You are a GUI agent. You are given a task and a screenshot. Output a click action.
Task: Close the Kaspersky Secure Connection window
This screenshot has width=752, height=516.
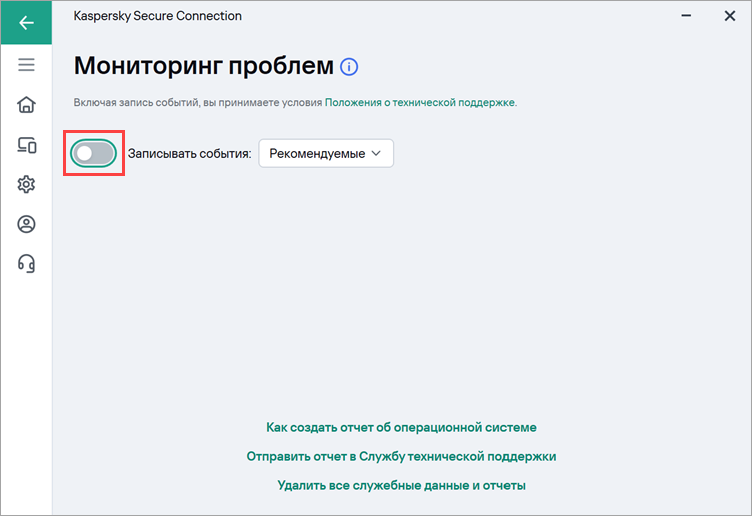(729, 16)
